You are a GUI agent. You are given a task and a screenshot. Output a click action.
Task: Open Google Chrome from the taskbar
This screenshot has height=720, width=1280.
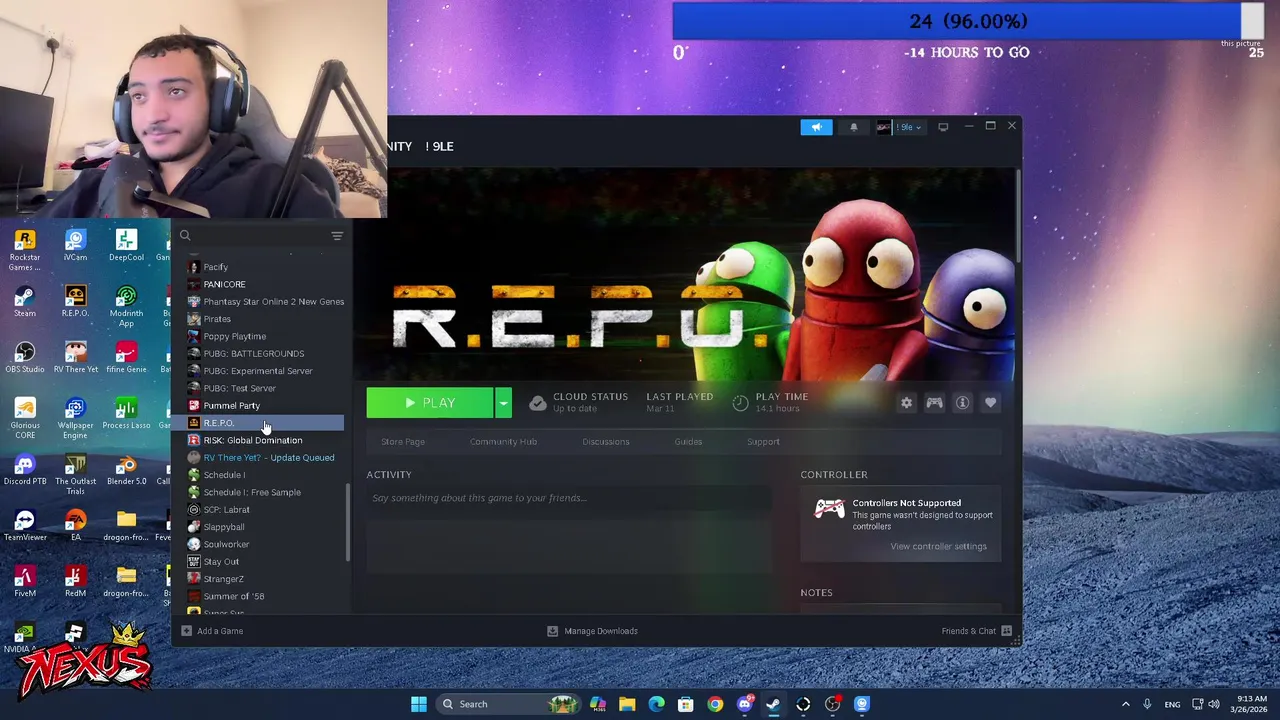click(715, 704)
